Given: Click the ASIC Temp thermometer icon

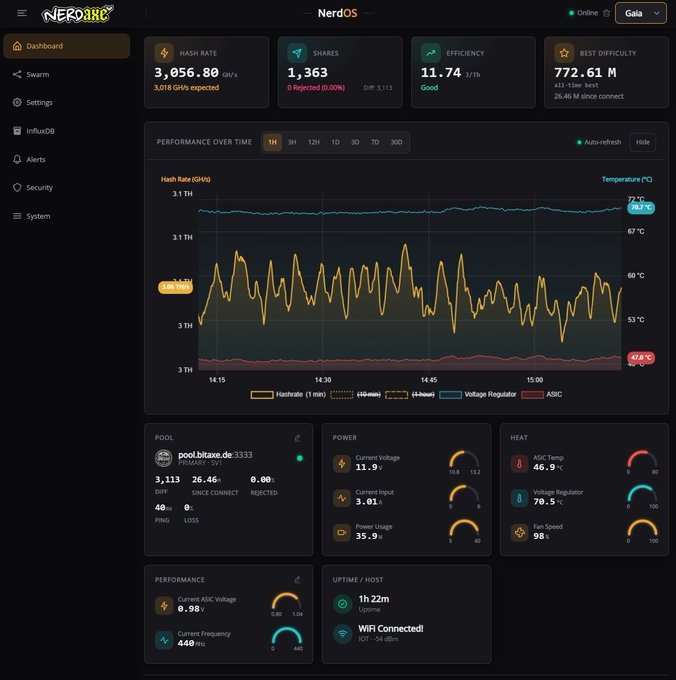Looking at the screenshot, I should 519,464.
